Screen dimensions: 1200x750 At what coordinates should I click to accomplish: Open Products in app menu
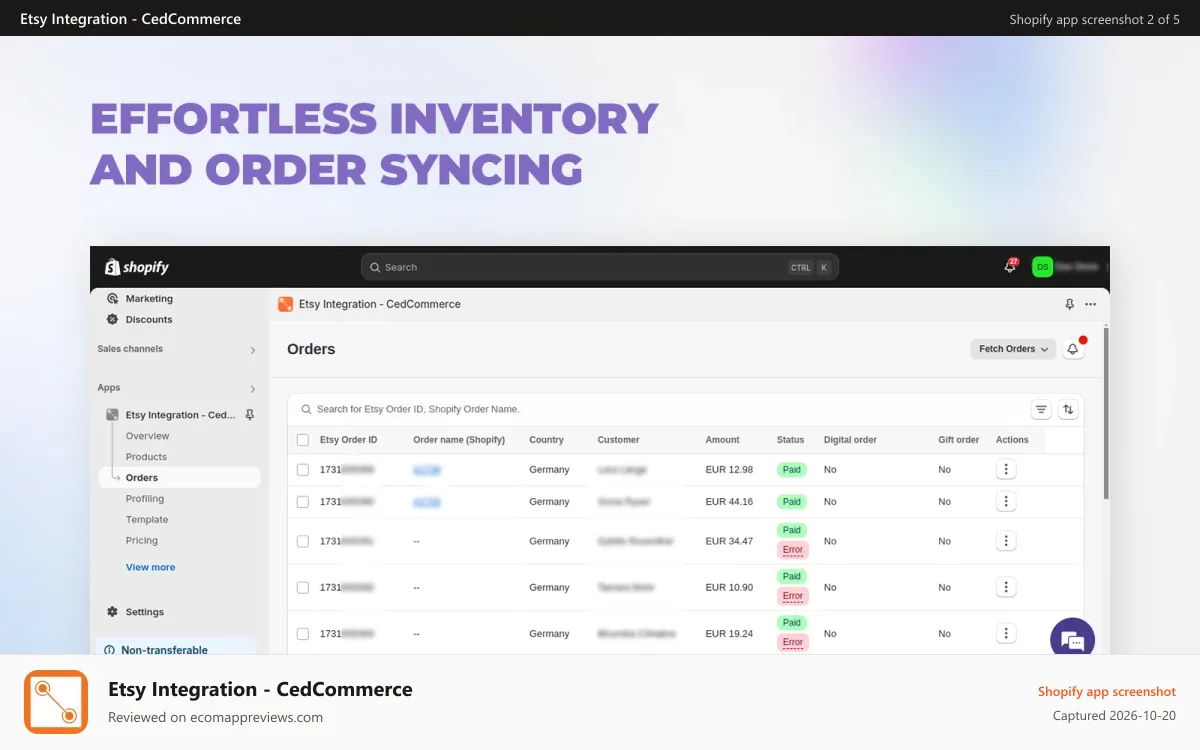click(147, 457)
